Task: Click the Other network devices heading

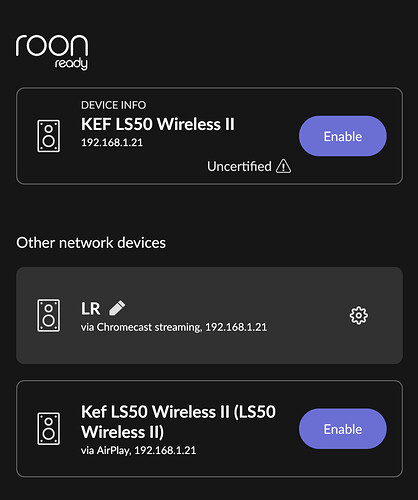Action: click(91, 242)
